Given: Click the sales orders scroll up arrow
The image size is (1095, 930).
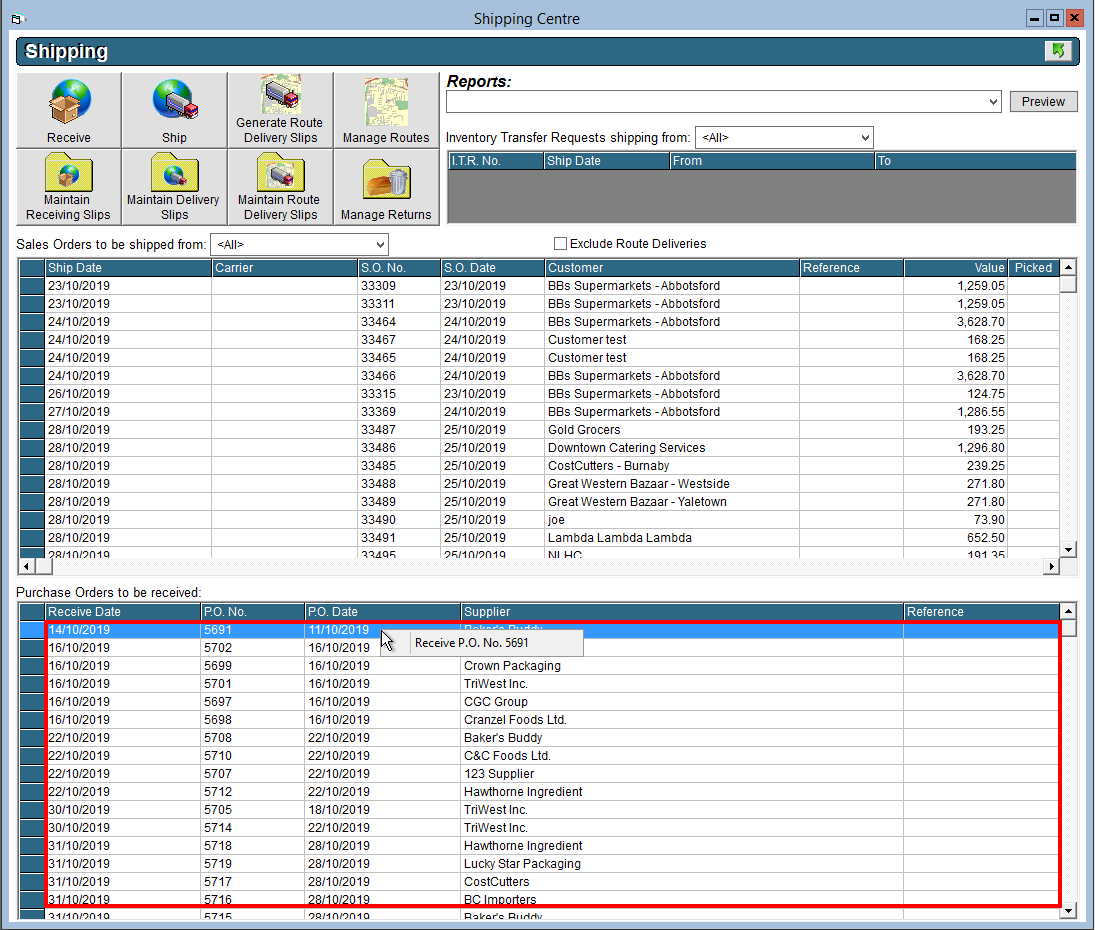Looking at the screenshot, I should pyautogui.click(x=1068, y=267).
